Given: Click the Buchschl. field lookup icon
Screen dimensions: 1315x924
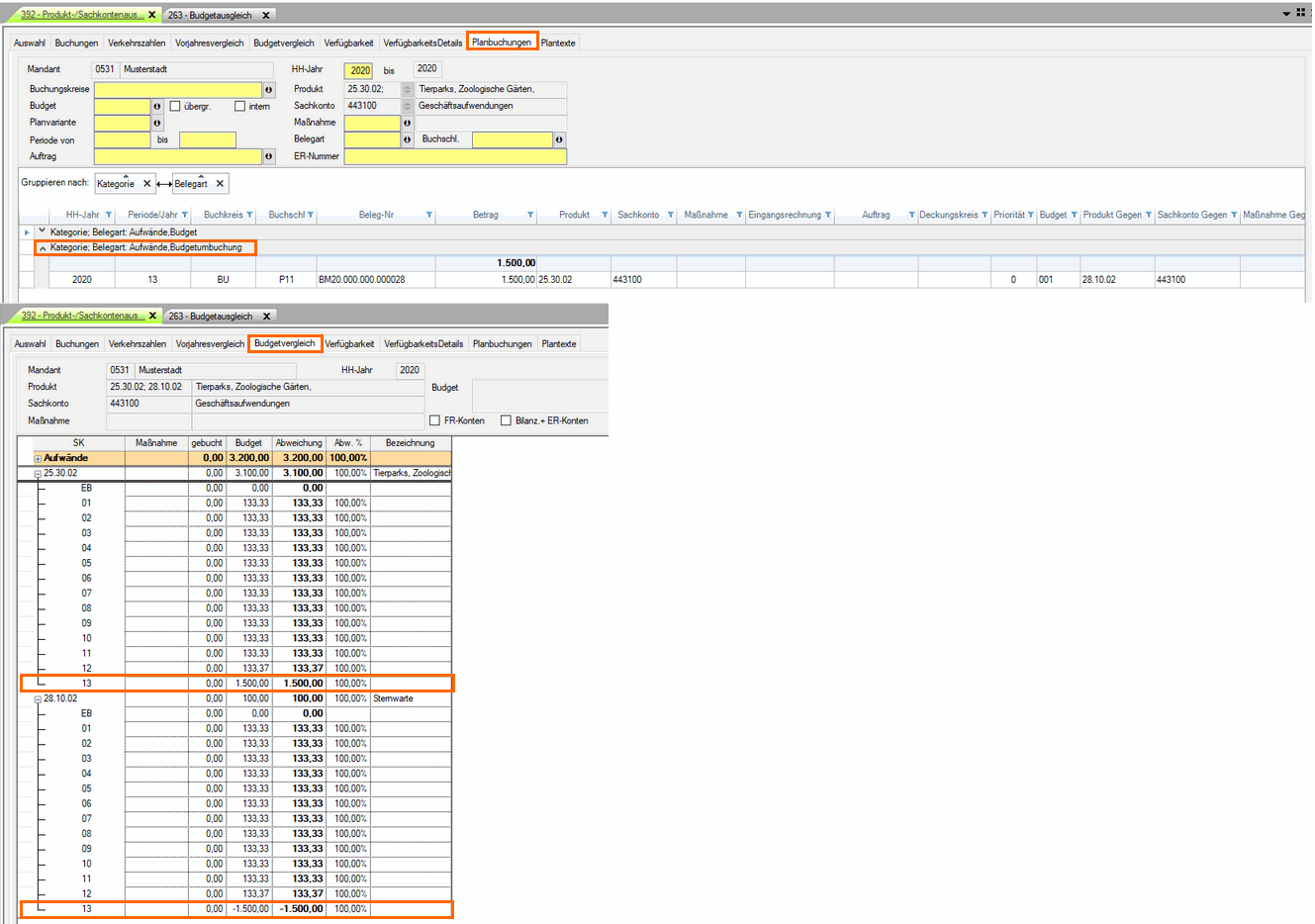Looking at the screenshot, I should click(559, 139).
